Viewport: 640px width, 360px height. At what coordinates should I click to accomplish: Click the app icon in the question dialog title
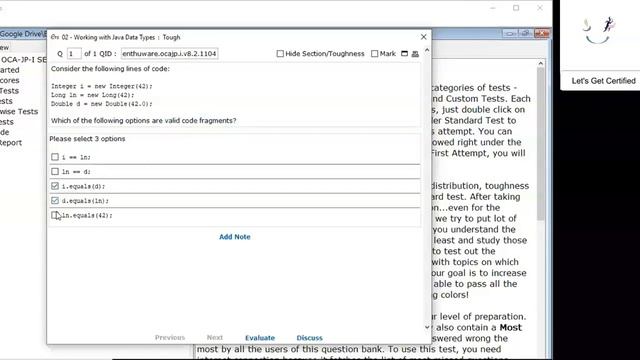tap(55, 37)
